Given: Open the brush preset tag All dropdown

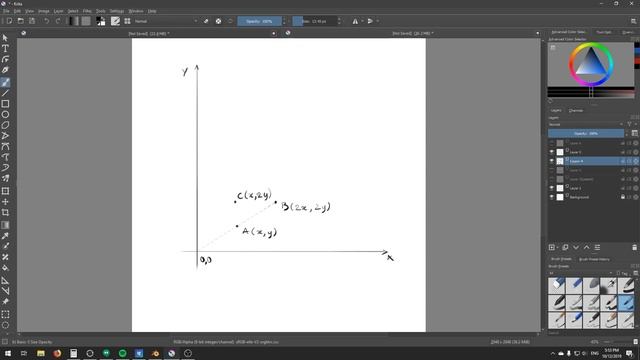Looking at the screenshot, I should (580, 273).
